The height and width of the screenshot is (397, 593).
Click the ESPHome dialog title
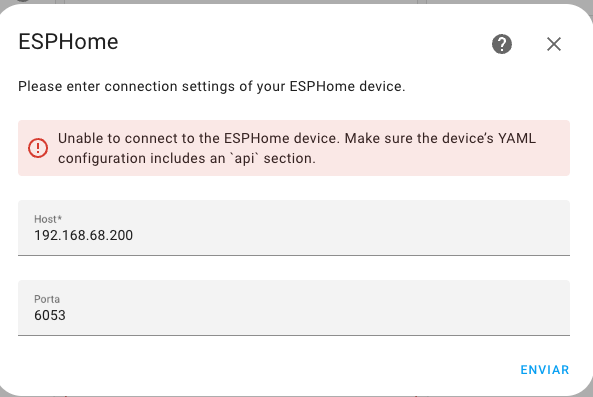point(68,42)
